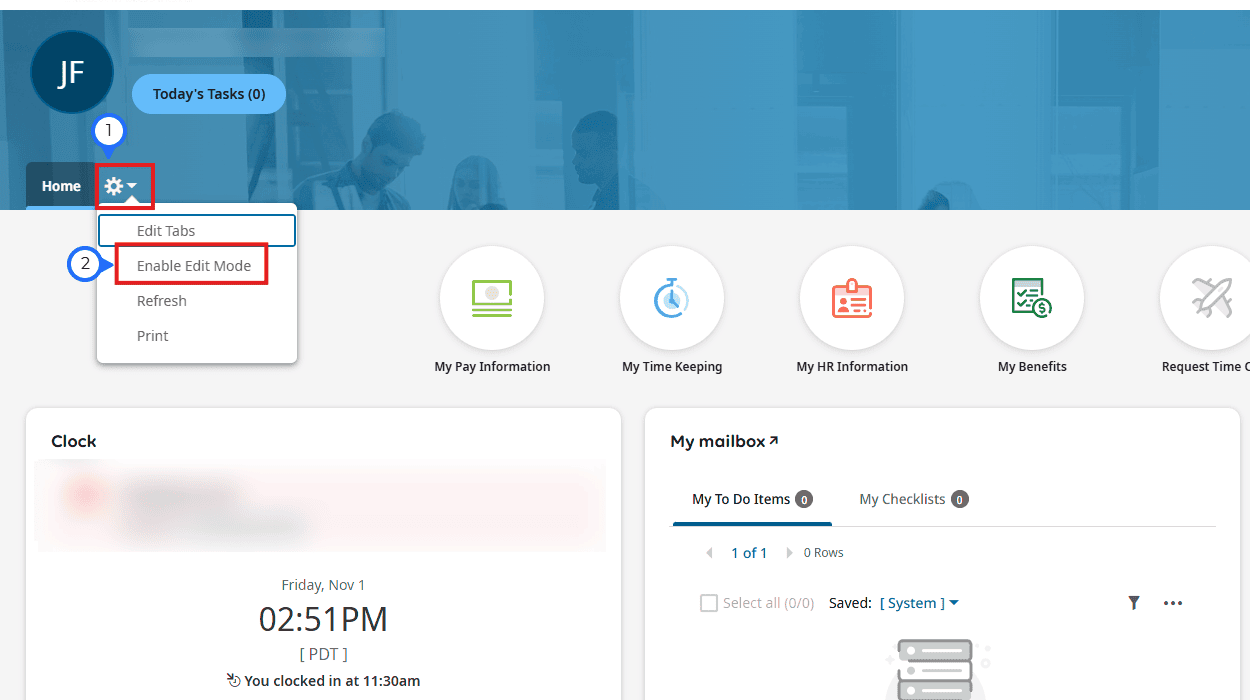Open My mailbox in new view arrow
The height and width of the screenshot is (700, 1250).
coord(774,441)
